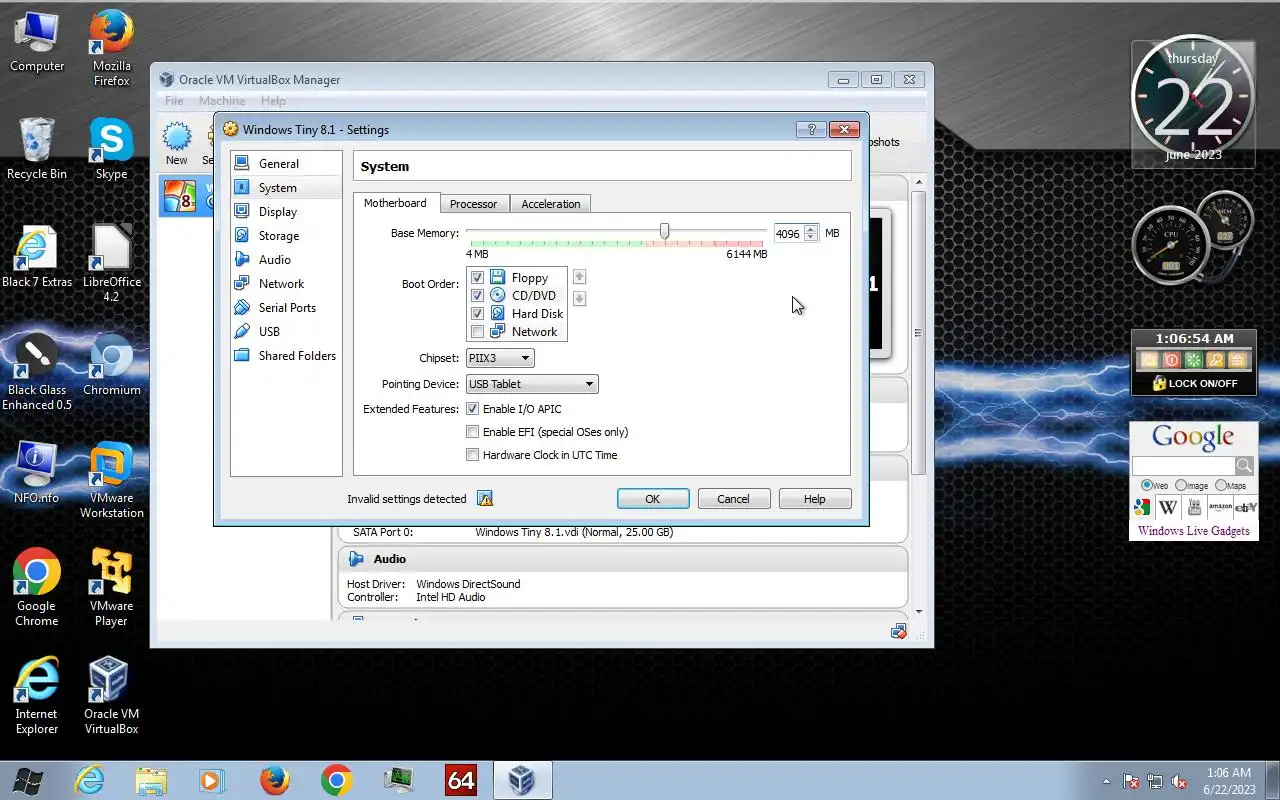
Task: Click the settings dialog help question-mark button
Action: click(811, 130)
